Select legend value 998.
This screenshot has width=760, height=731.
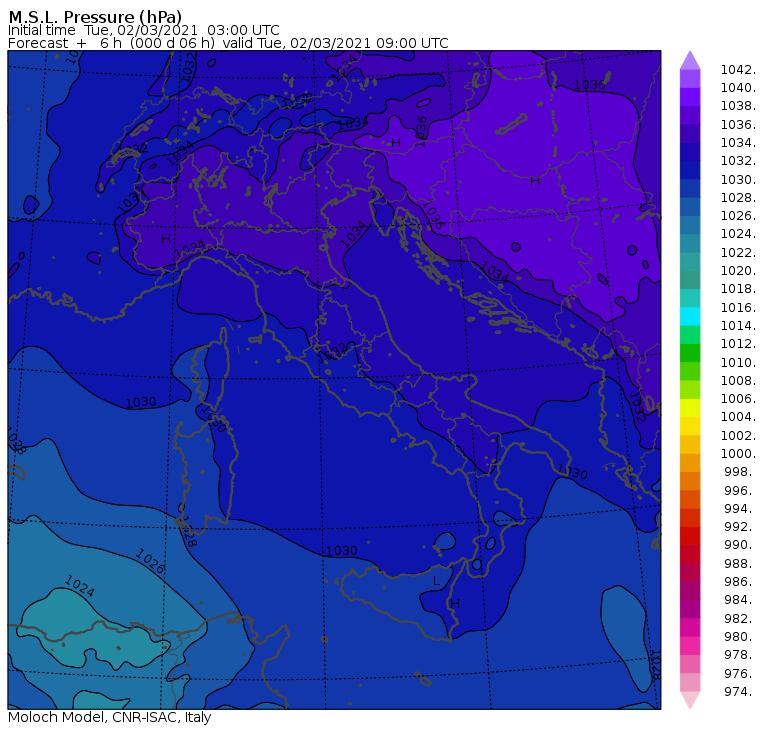coord(740,471)
